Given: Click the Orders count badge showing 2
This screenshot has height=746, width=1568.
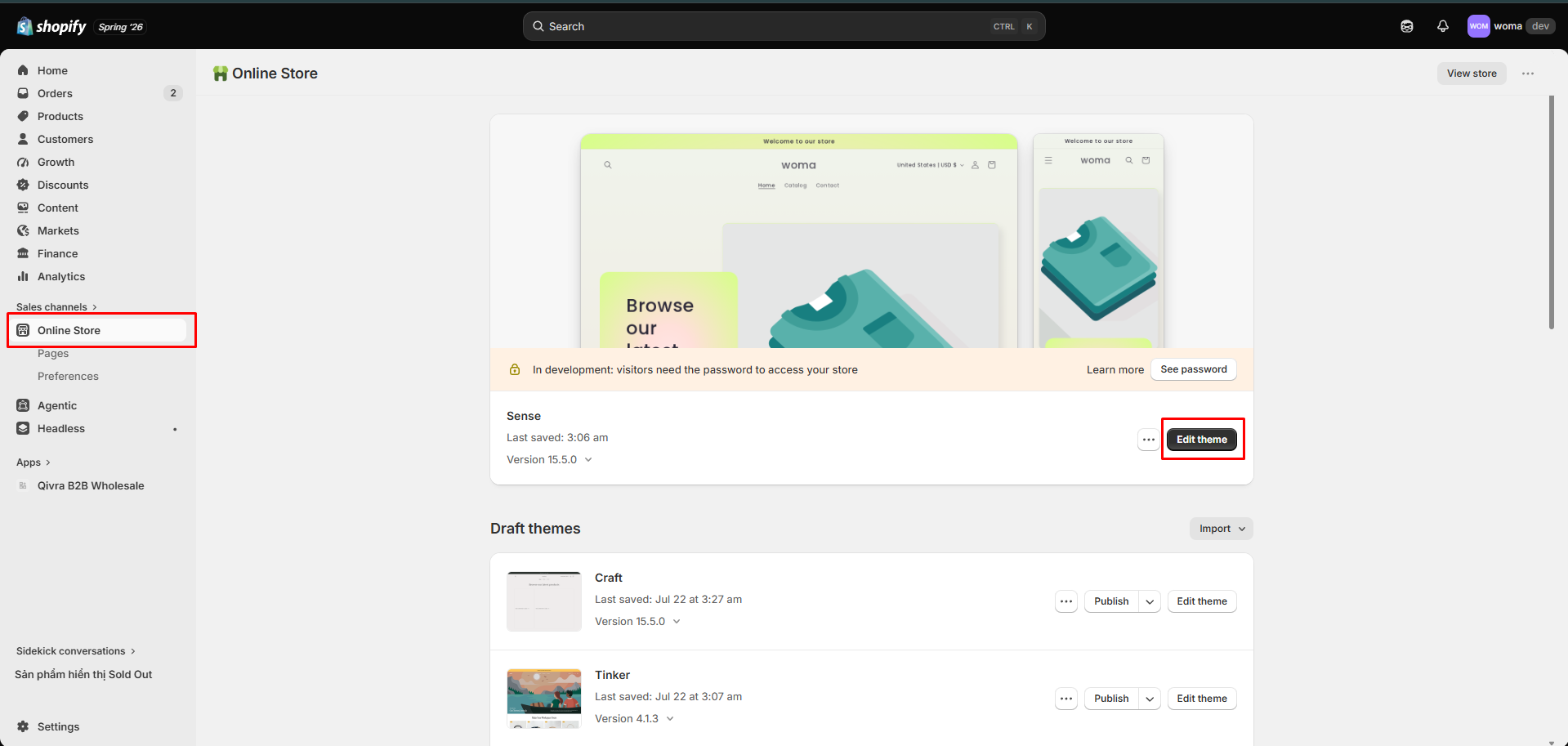Looking at the screenshot, I should [x=173, y=93].
